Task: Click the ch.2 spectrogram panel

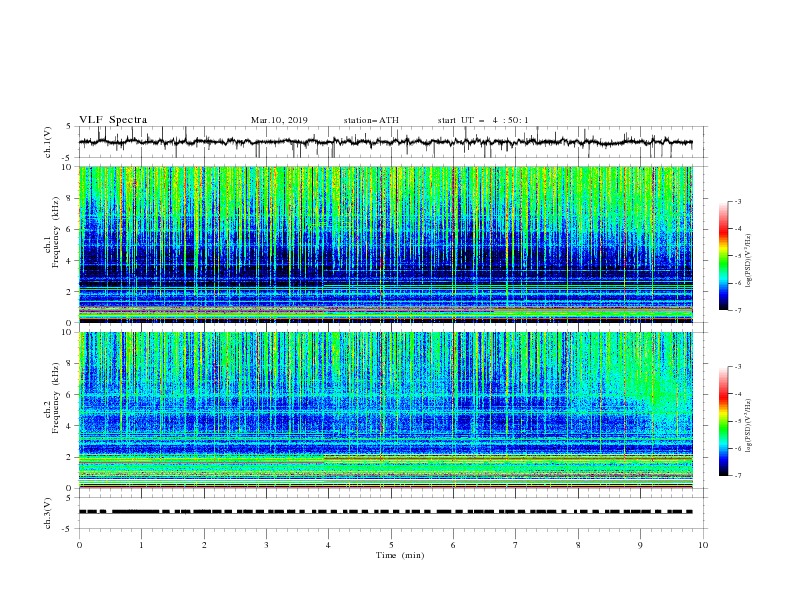Action: point(386,410)
